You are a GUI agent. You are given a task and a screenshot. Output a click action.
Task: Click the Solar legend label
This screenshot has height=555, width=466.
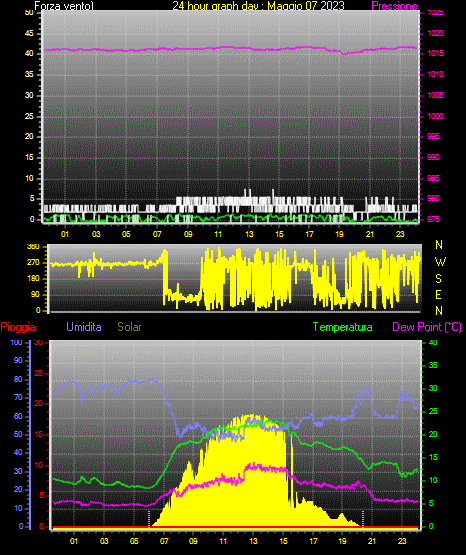click(130, 327)
